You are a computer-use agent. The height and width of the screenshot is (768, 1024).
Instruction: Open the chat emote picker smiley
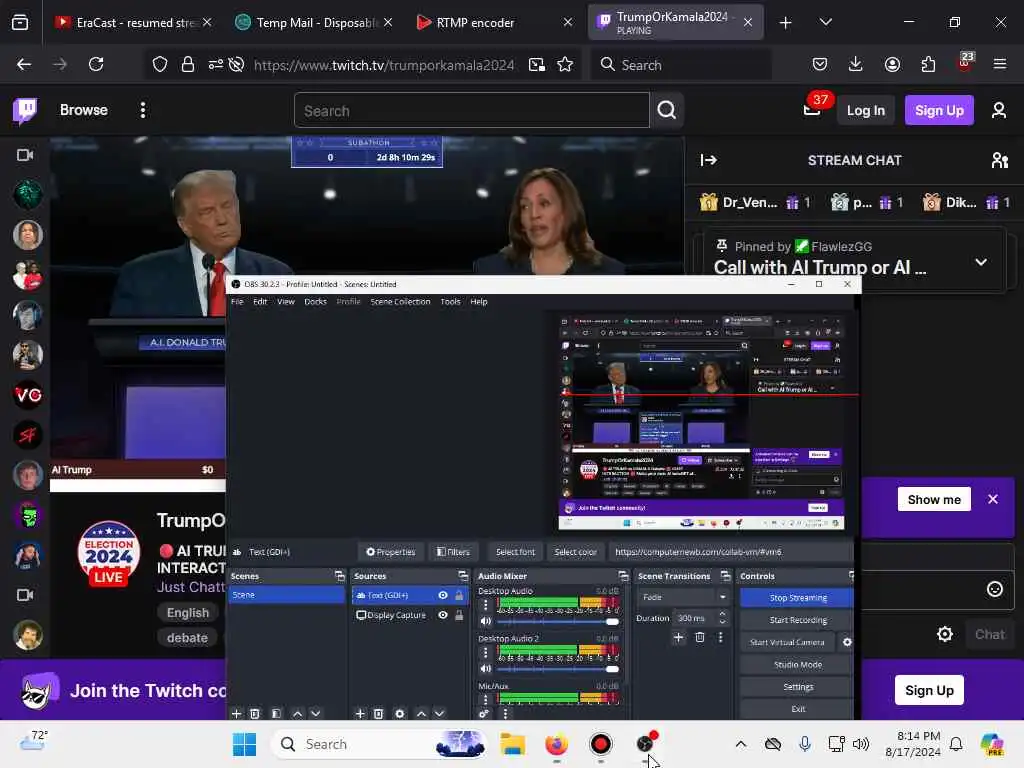click(x=994, y=589)
